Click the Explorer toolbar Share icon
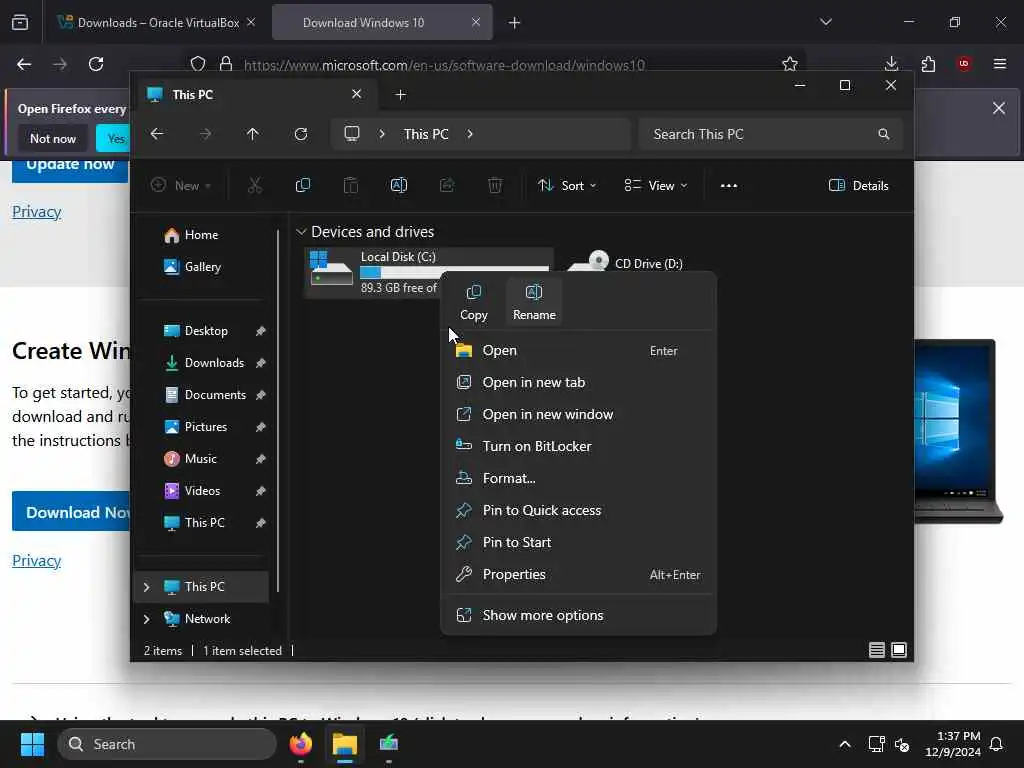The height and width of the screenshot is (768, 1024). point(447,186)
